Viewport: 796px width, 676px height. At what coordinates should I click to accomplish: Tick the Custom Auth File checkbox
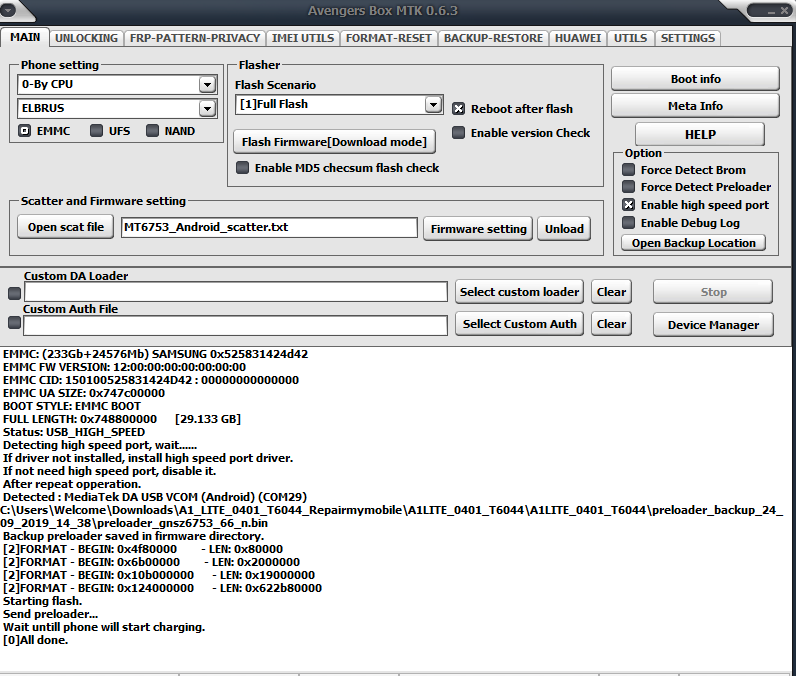click(x=15, y=323)
